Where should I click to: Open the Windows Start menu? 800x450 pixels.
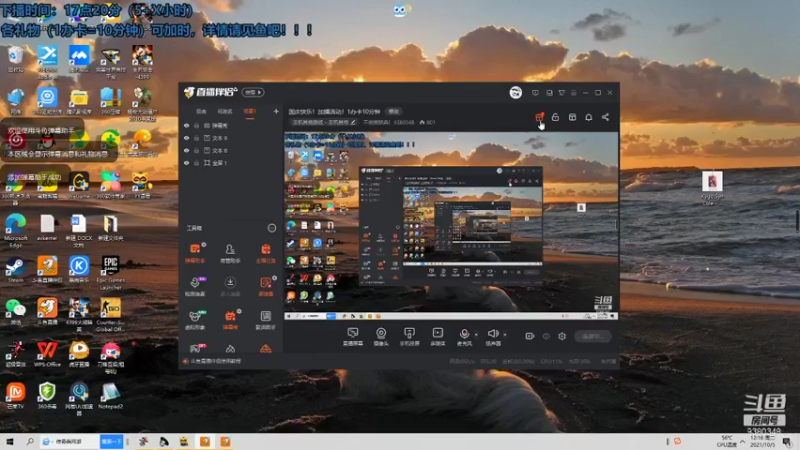pyautogui.click(x=9, y=441)
